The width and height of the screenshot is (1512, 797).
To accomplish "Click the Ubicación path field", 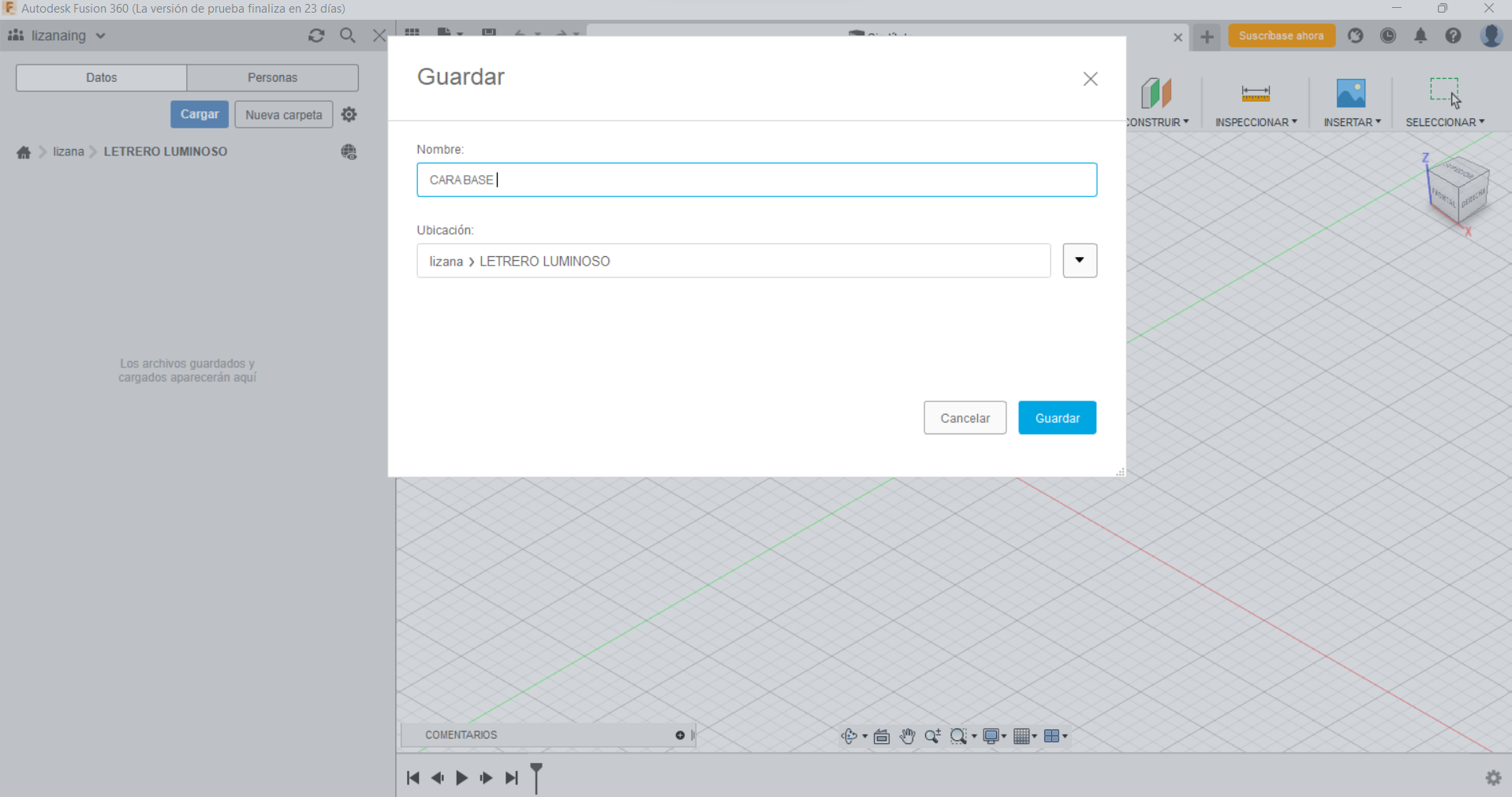I will (734, 261).
